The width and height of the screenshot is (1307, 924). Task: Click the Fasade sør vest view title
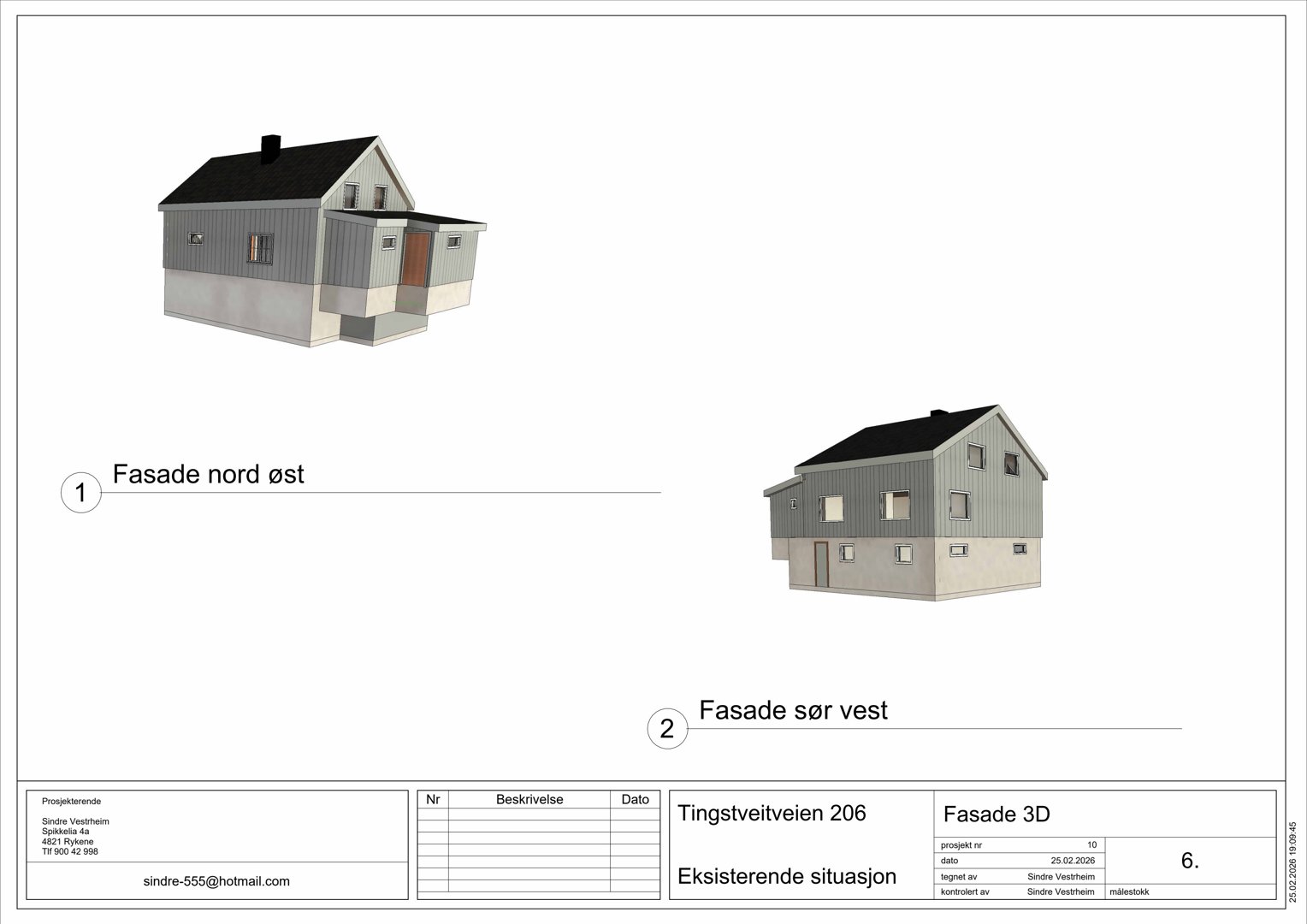[x=794, y=710]
